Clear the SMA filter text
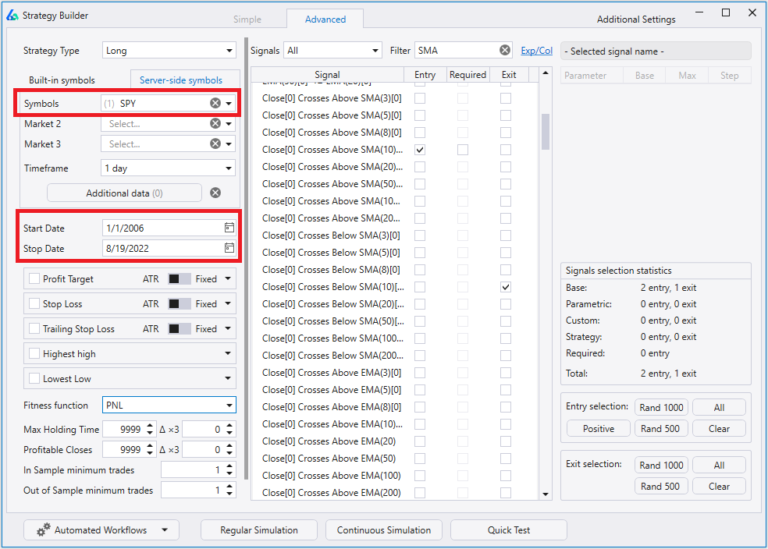This screenshot has height=549, width=768. click(x=505, y=50)
